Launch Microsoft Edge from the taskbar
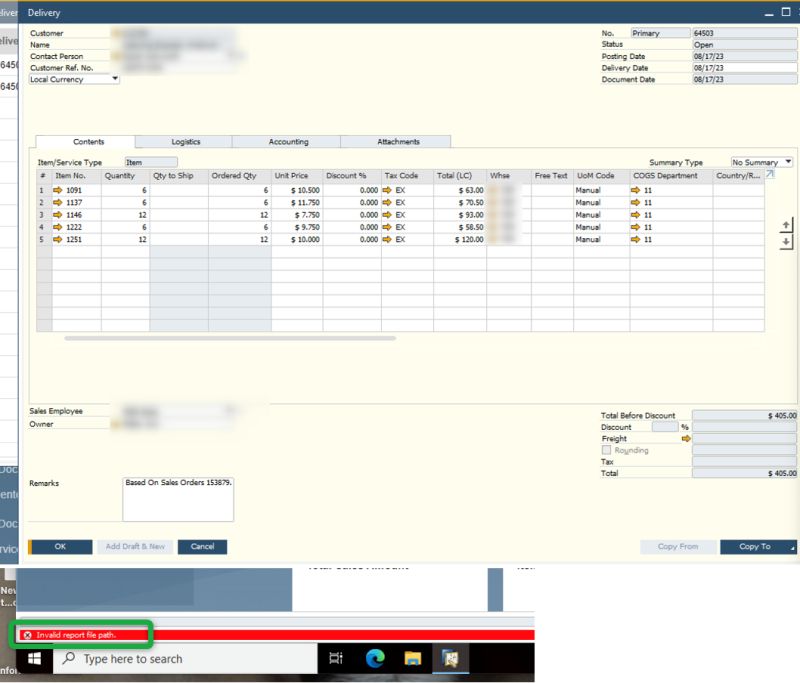The width and height of the screenshot is (800, 683). 377,658
